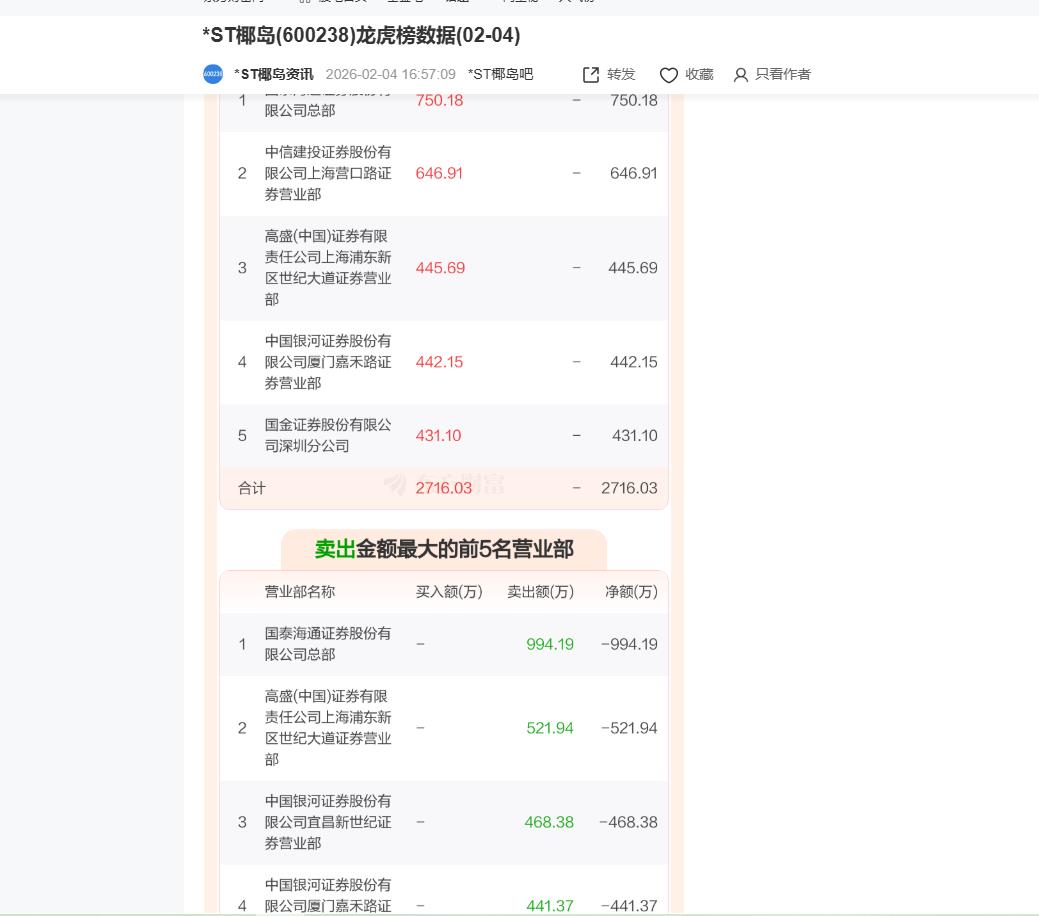Click the green sell amount 441.37

pos(550,905)
